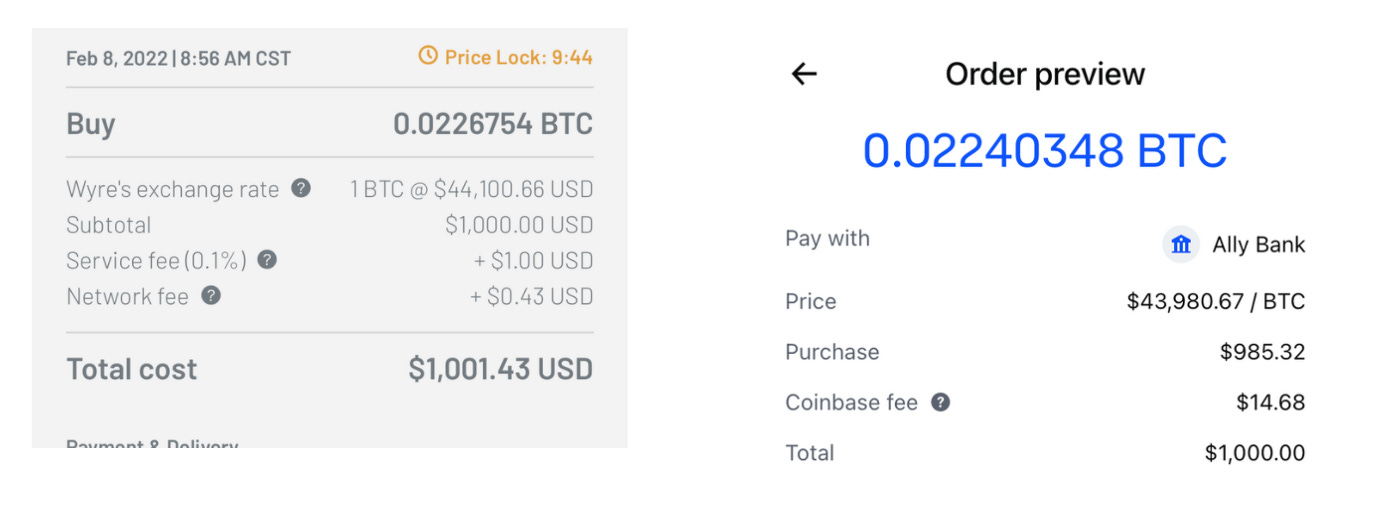Click the Price Lock clock icon

[x=428, y=56]
